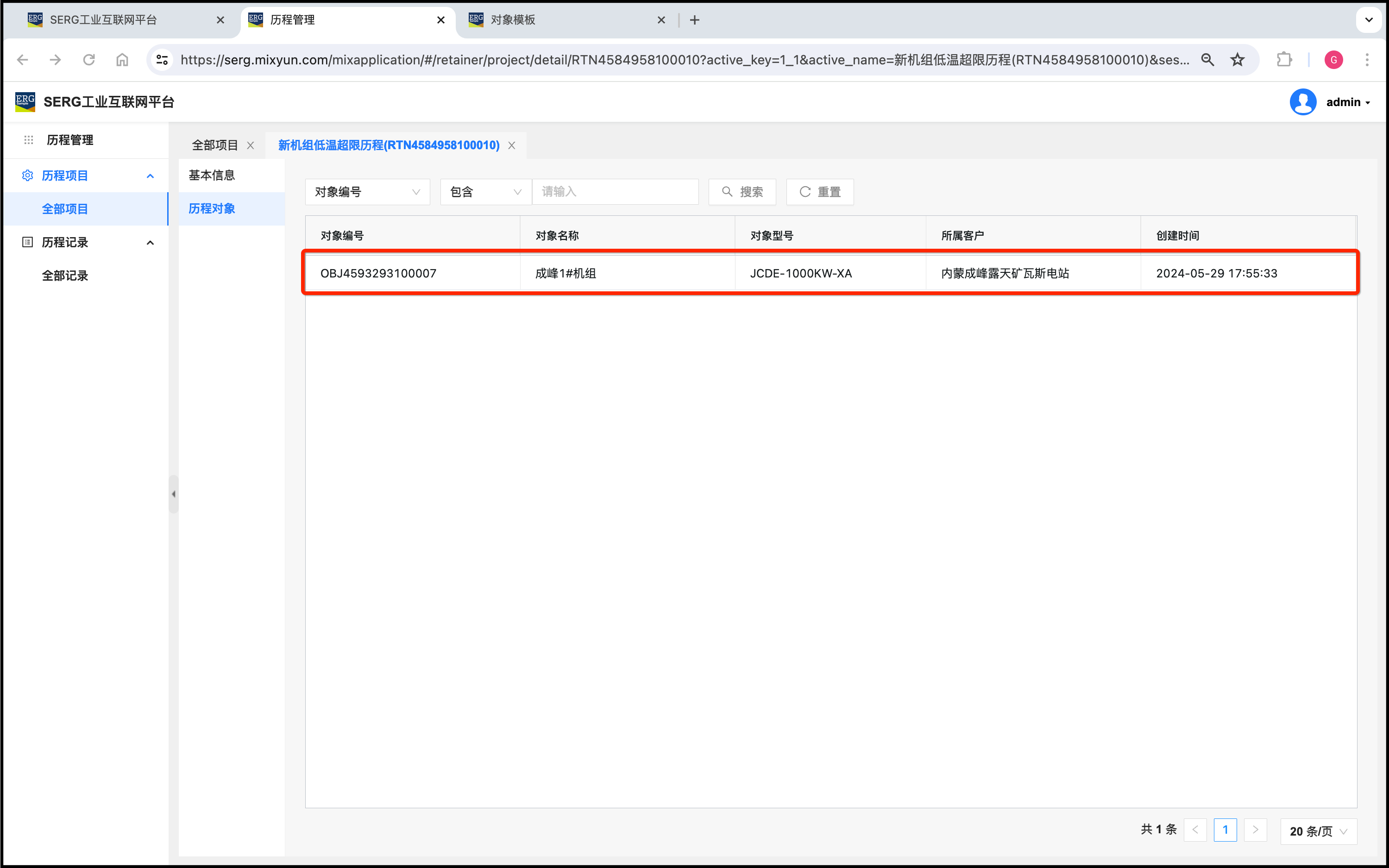Viewport: 1389px width, 868px height.
Task: Click the admin user avatar icon
Action: coord(1303,102)
